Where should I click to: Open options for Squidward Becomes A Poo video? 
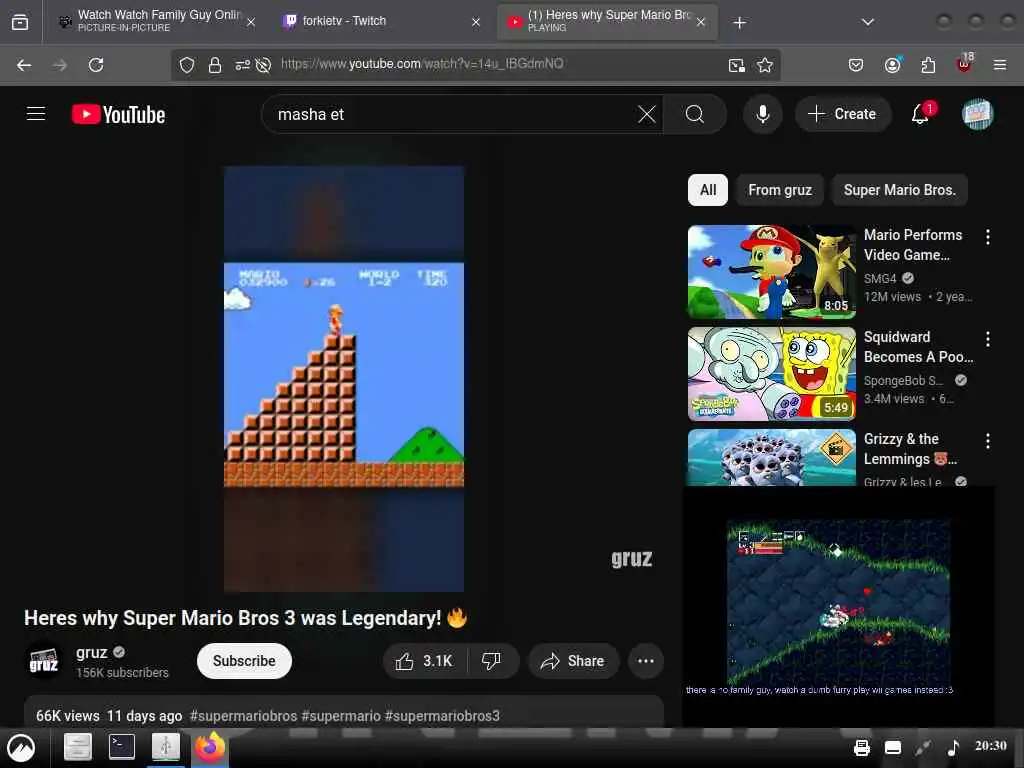pos(987,339)
